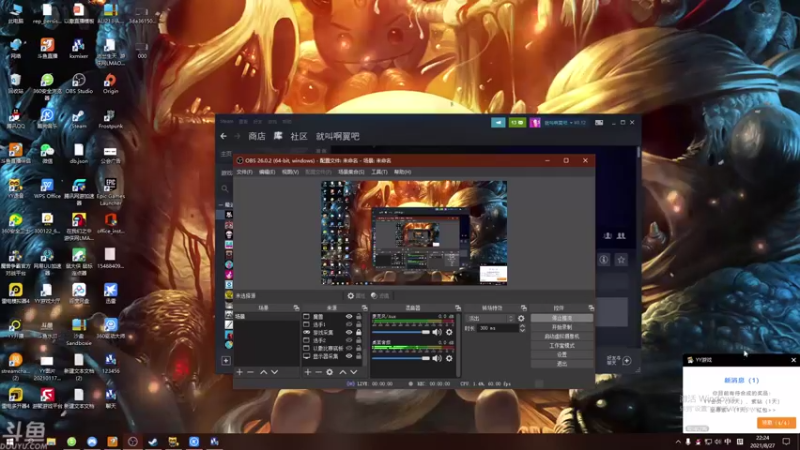Toggle visibility of 选手1 source

click(x=349, y=324)
